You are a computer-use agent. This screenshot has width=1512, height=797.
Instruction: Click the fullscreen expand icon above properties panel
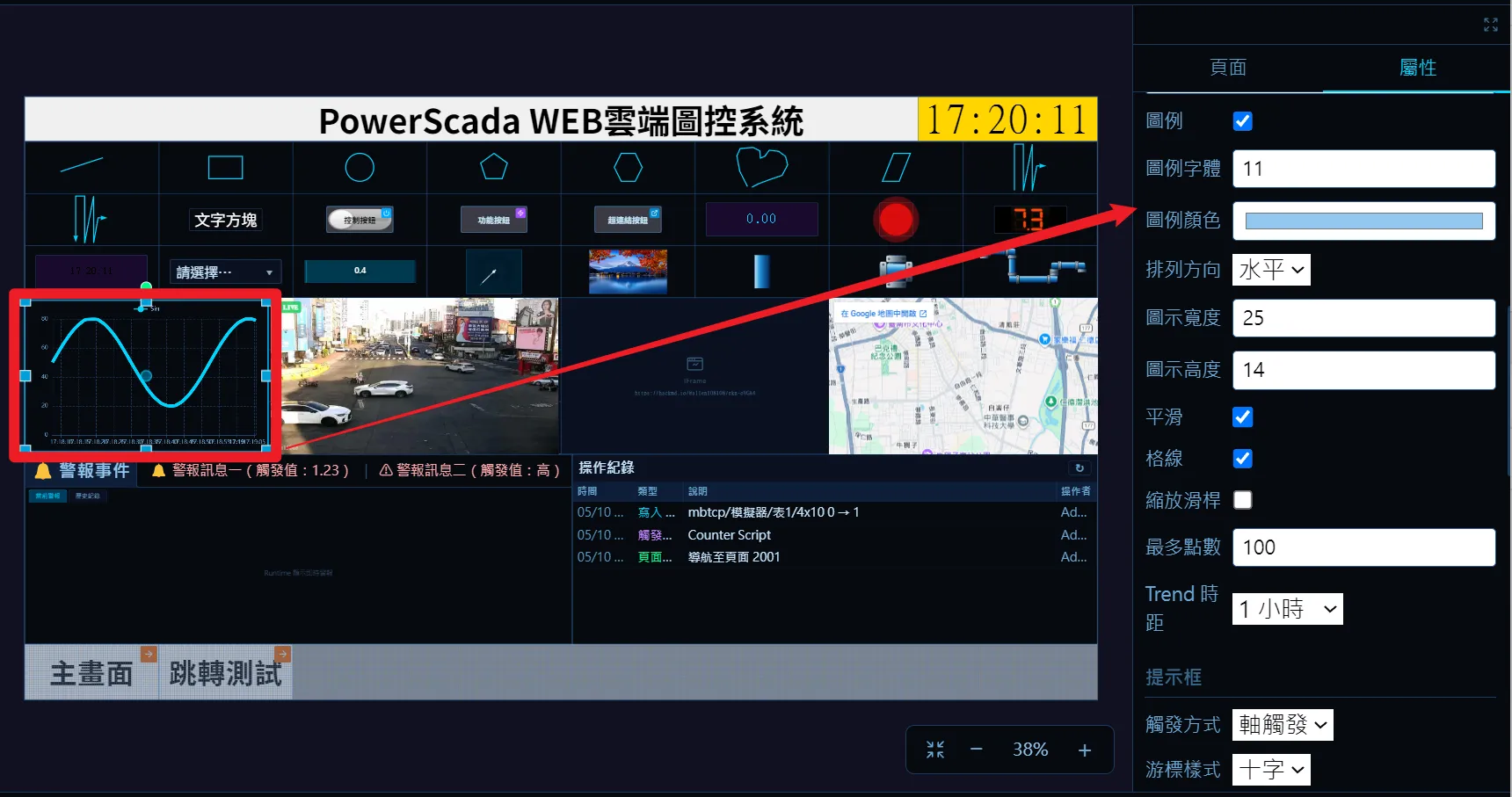pos(1491,25)
